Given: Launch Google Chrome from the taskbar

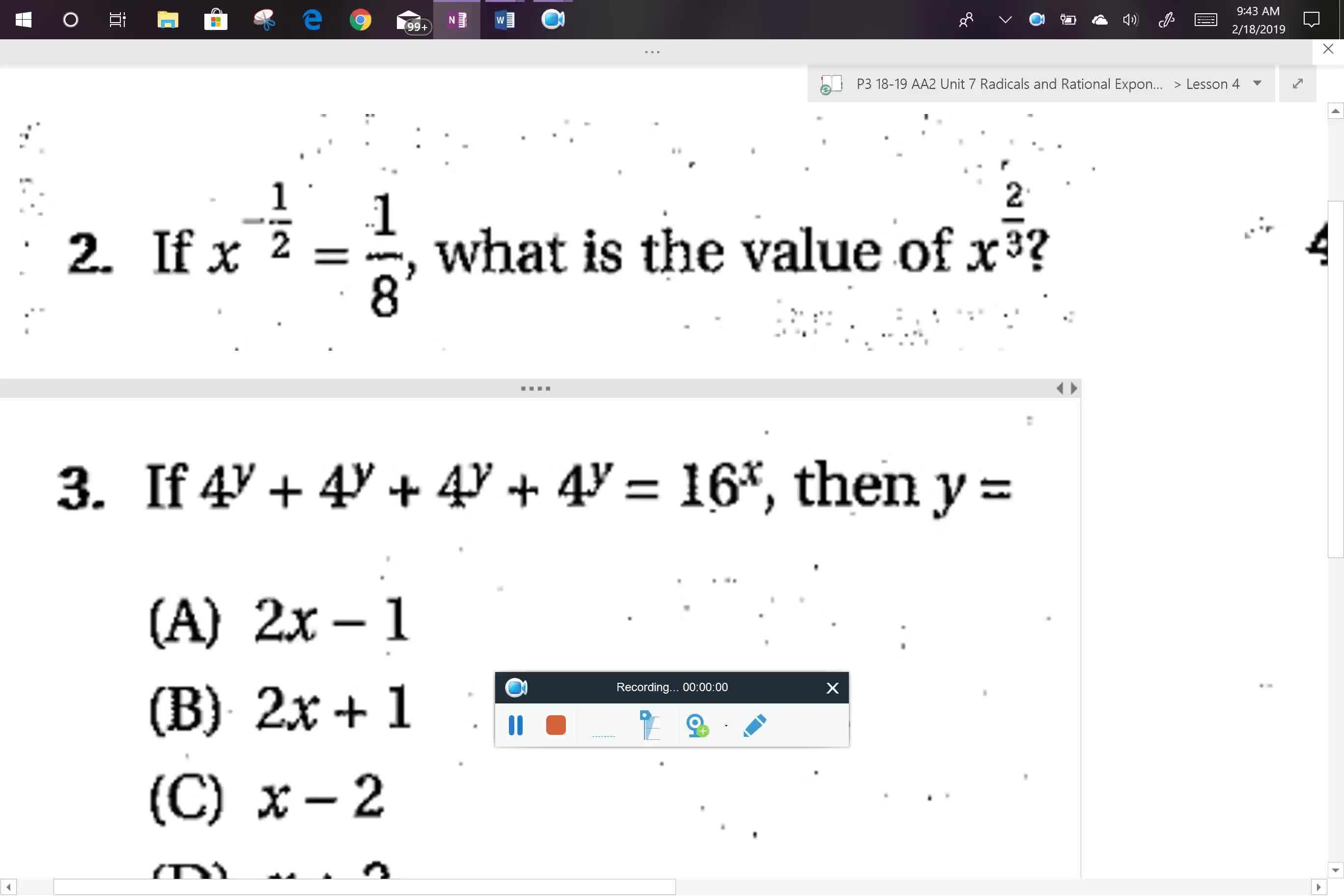Looking at the screenshot, I should click(x=361, y=20).
